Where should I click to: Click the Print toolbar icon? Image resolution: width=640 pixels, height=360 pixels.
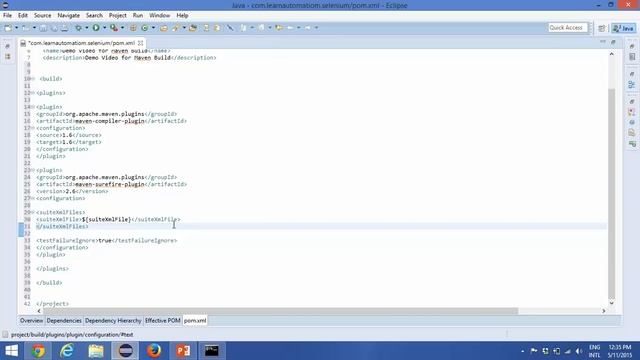64,28
